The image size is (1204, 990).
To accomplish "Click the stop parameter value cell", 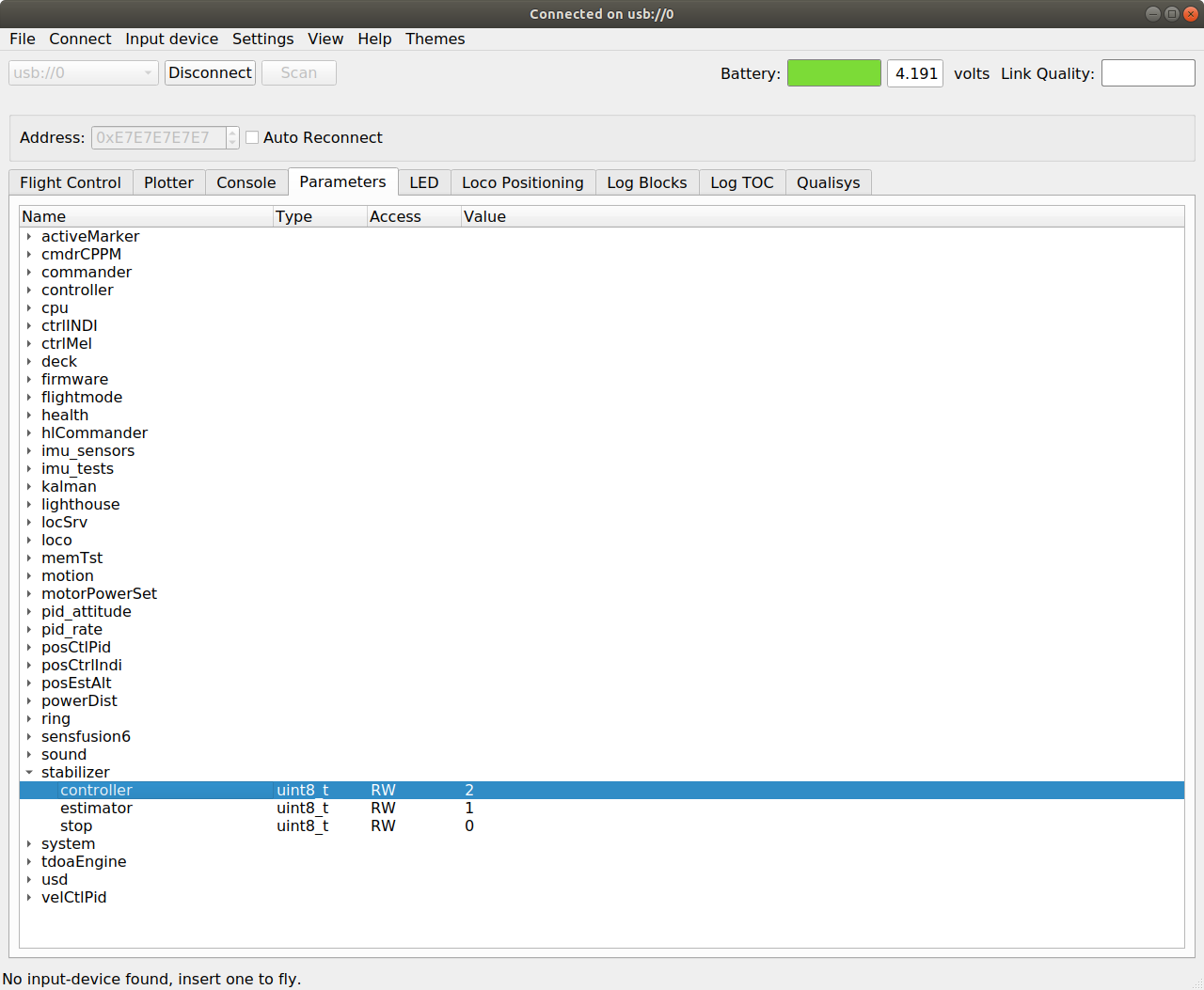I will pyautogui.click(x=469, y=826).
